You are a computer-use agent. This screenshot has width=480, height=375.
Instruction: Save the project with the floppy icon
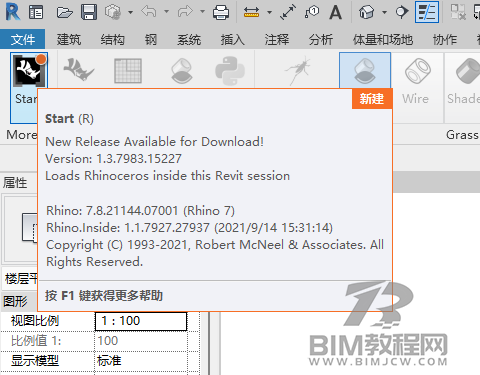tap(89, 12)
